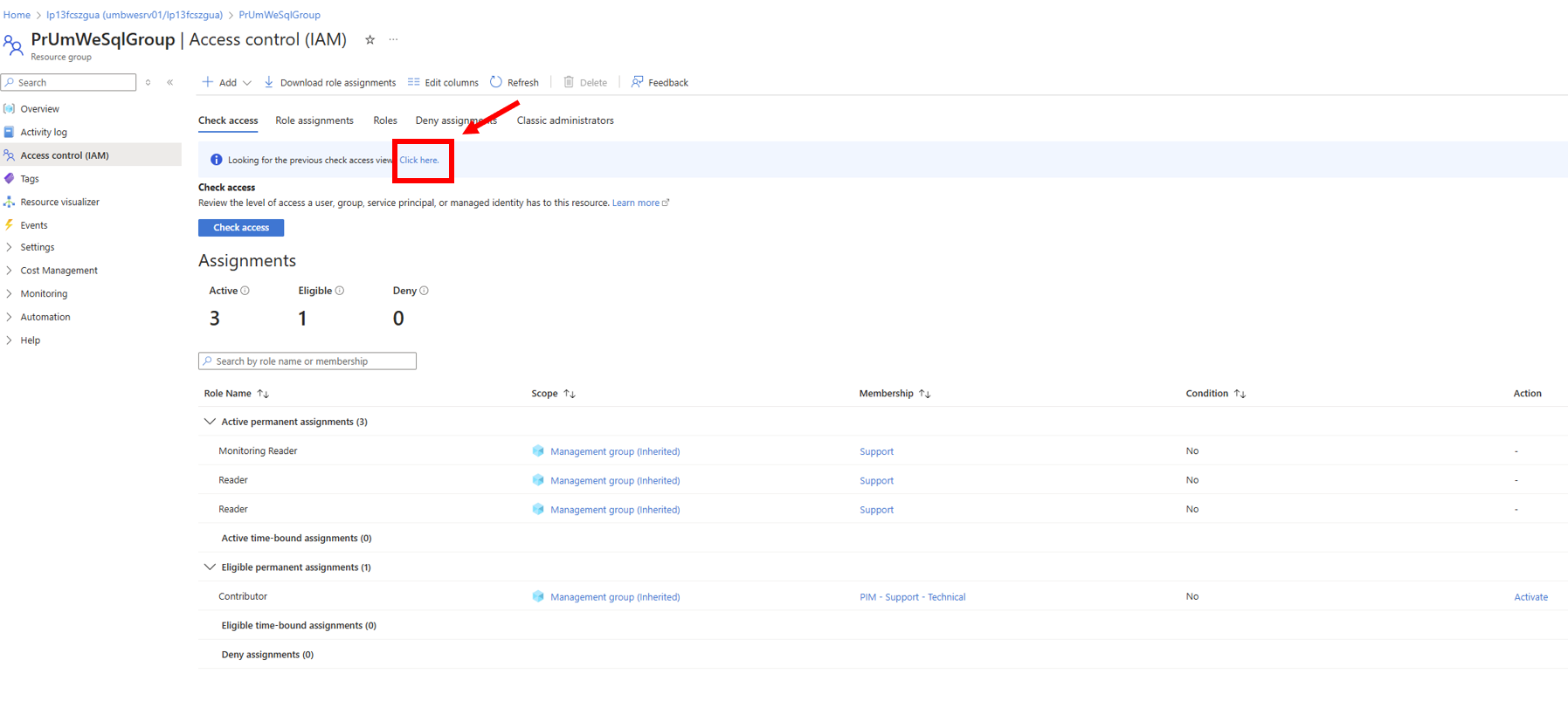Image resolution: width=1568 pixels, height=701 pixels.
Task: Switch to the Role assignments tab
Action: pos(314,120)
